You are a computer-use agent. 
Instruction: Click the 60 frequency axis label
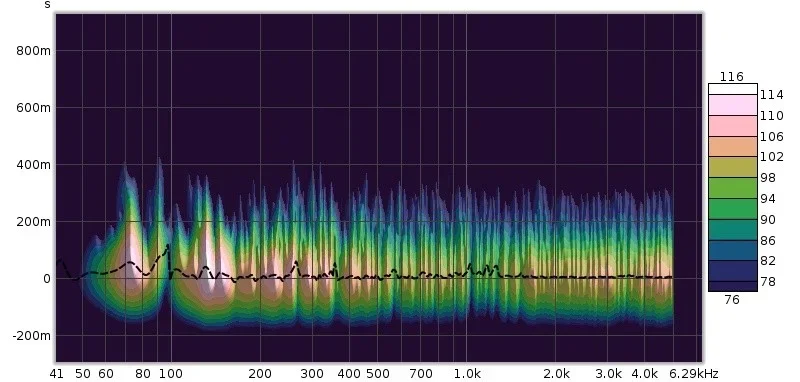pos(106,374)
